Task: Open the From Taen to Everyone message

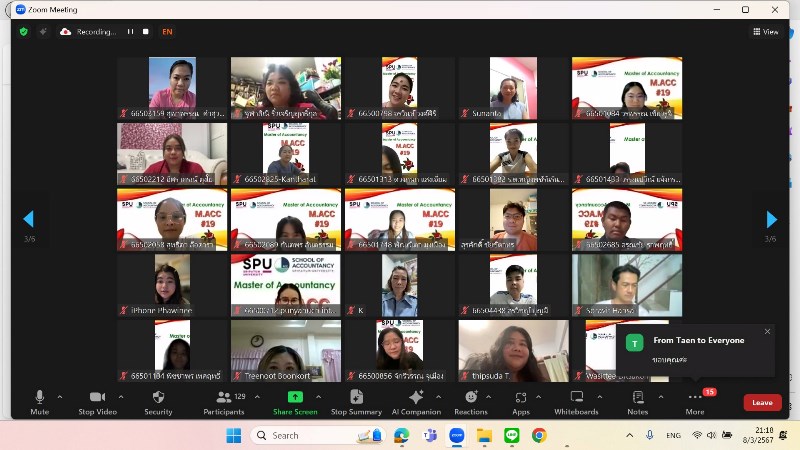Action: (x=695, y=350)
